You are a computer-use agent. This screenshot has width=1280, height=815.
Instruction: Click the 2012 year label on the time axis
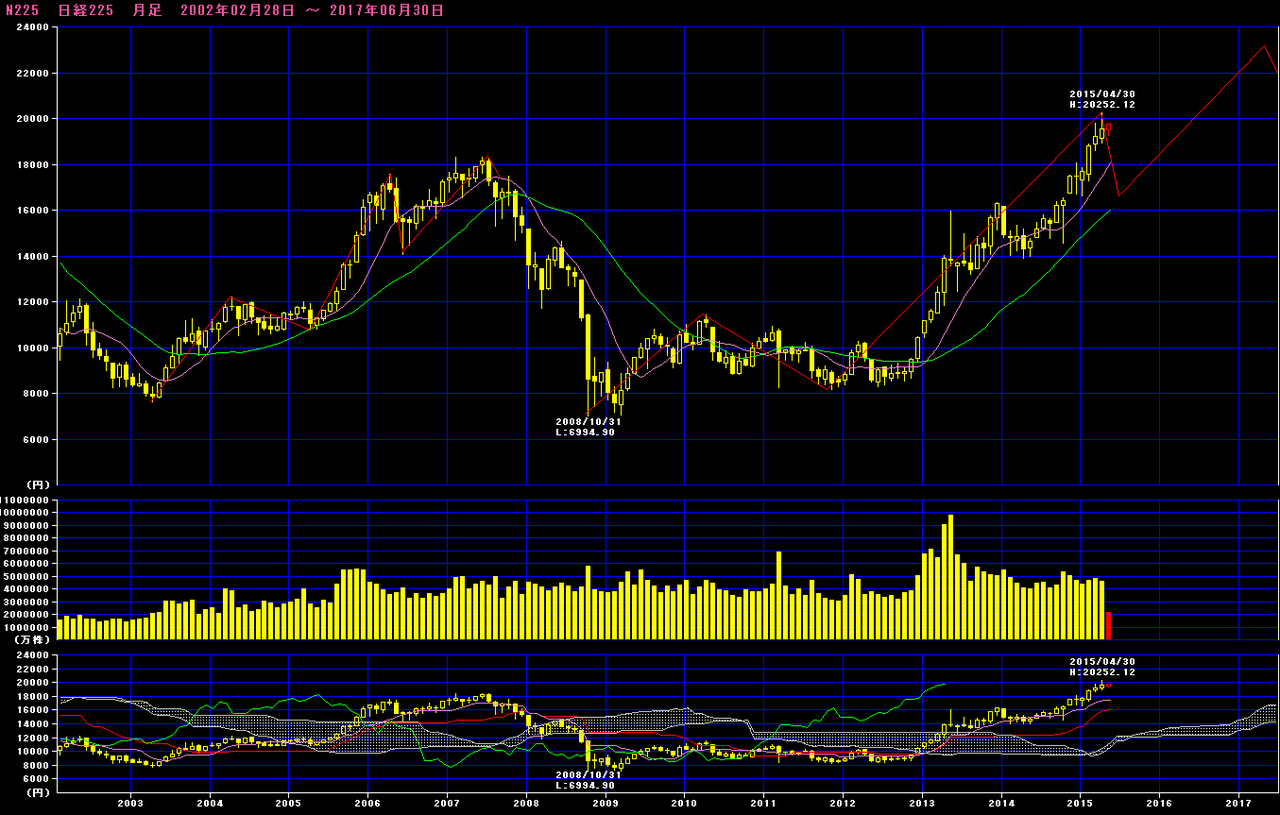pyautogui.click(x=843, y=803)
